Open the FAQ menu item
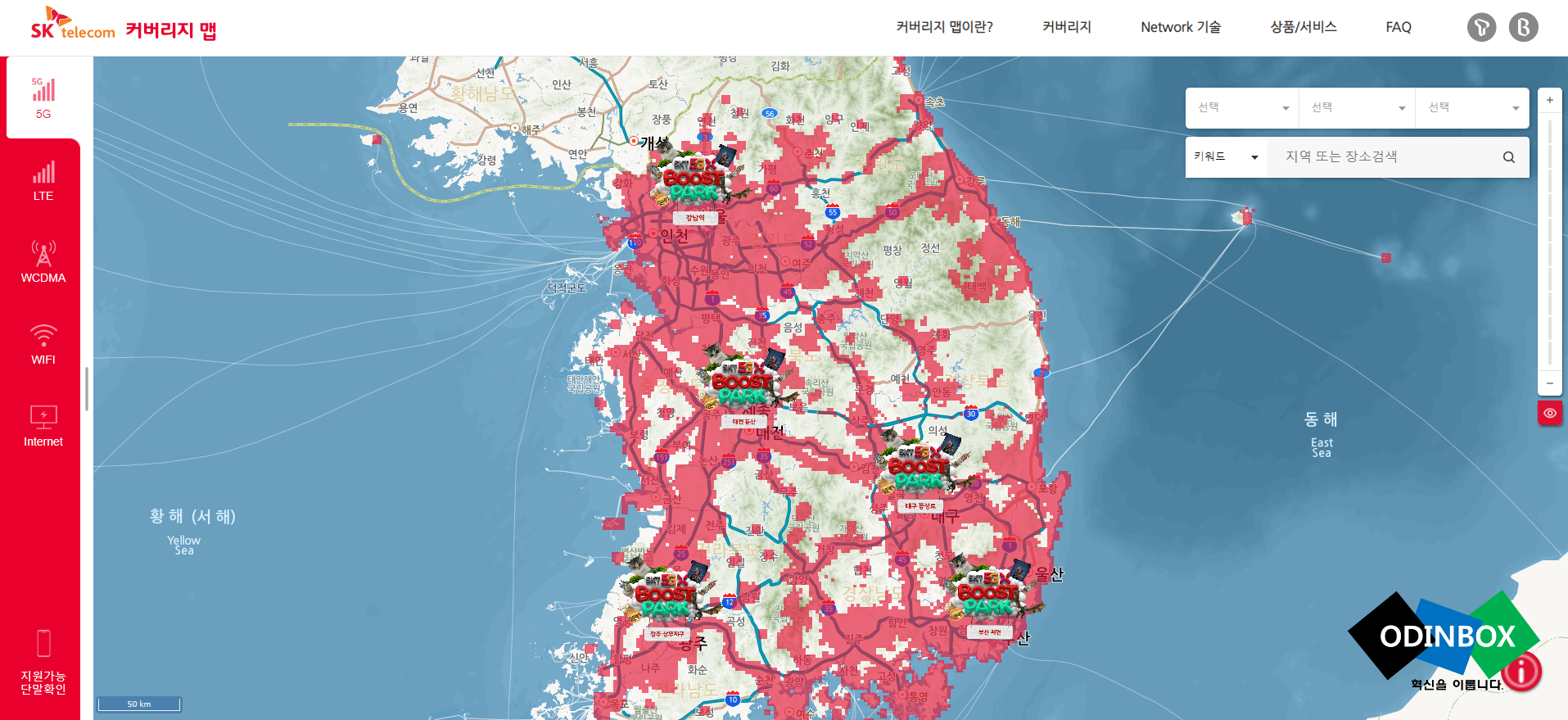Screen dimensions: 1568x720 [x=1399, y=27]
